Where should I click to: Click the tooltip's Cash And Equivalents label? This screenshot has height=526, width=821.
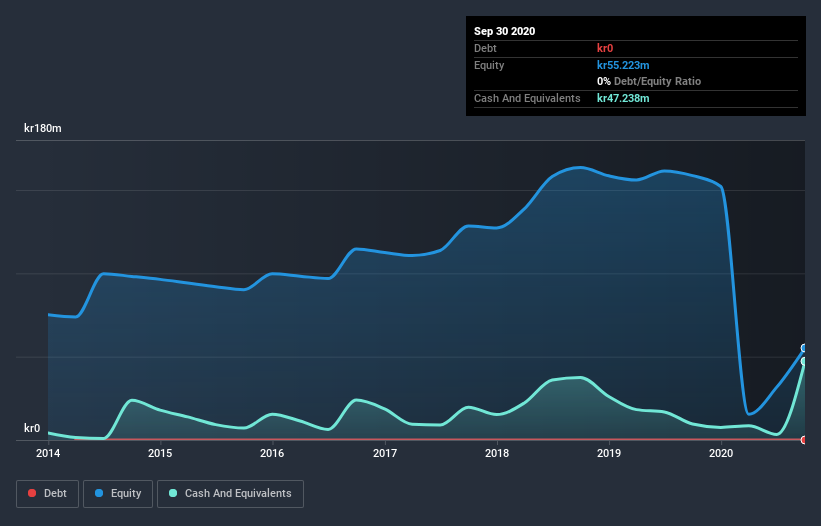(527, 98)
